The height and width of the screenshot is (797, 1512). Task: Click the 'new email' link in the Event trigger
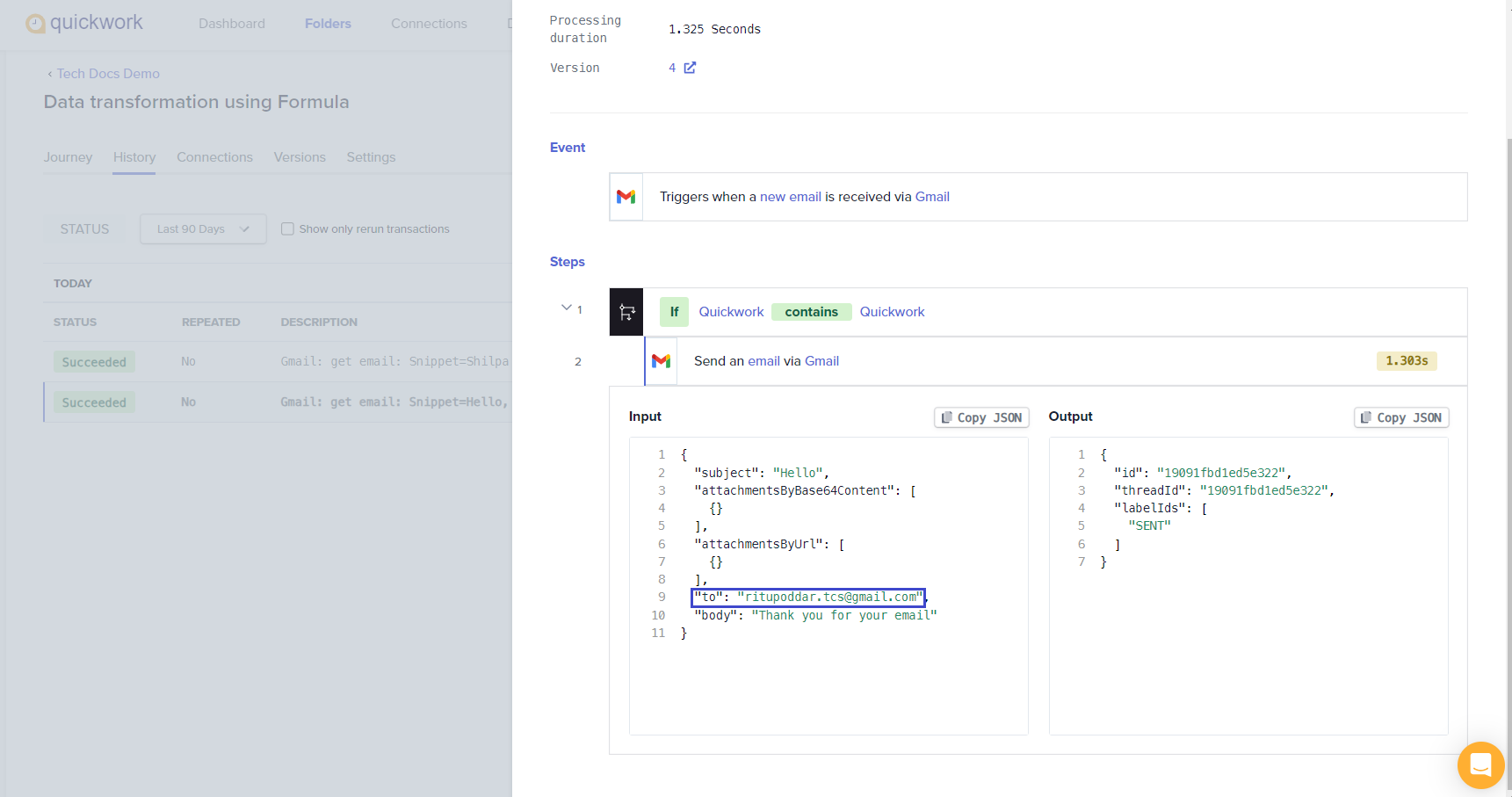pyautogui.click(x=791, y=197)
